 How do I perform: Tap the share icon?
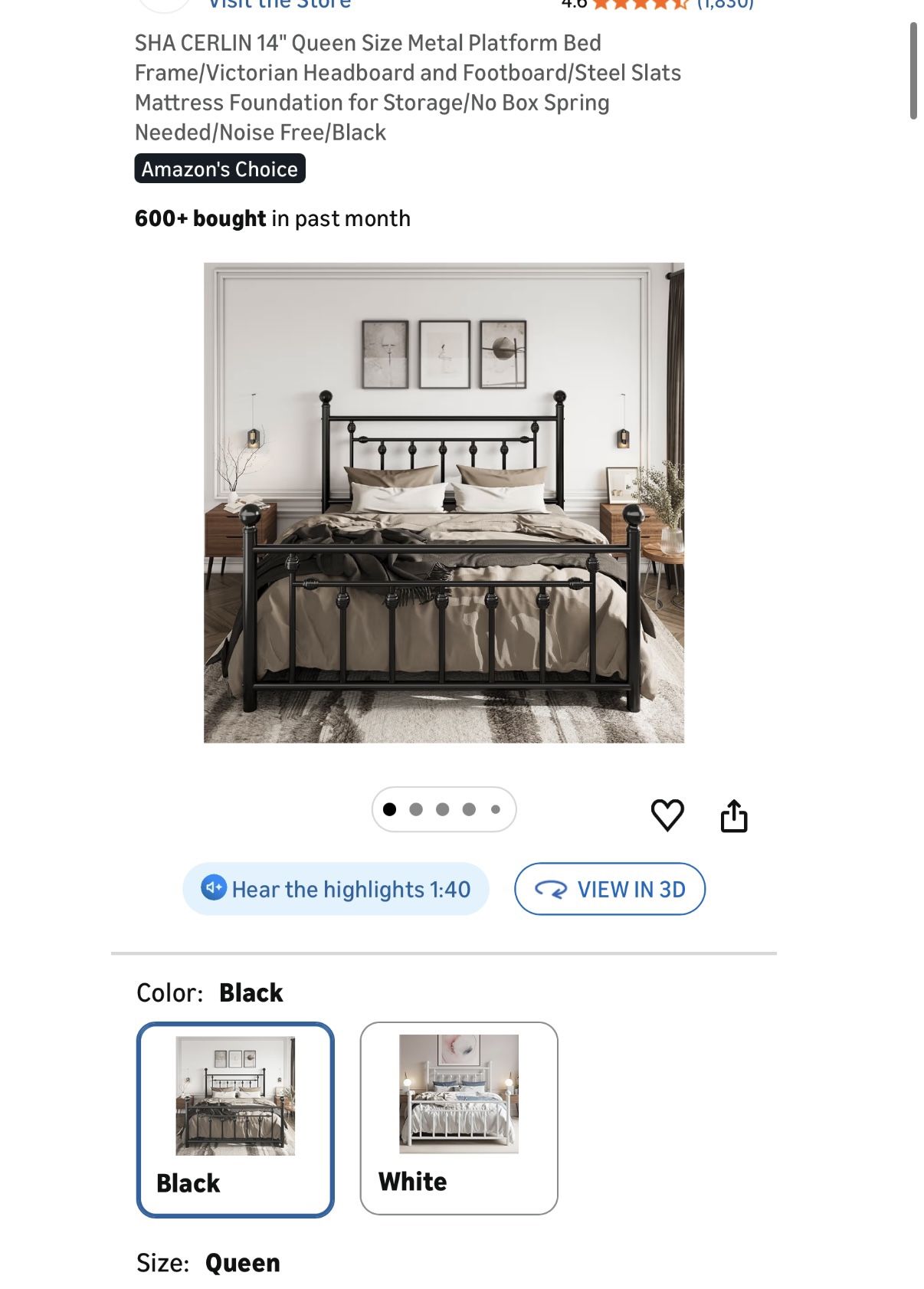[x=733, y=815]
